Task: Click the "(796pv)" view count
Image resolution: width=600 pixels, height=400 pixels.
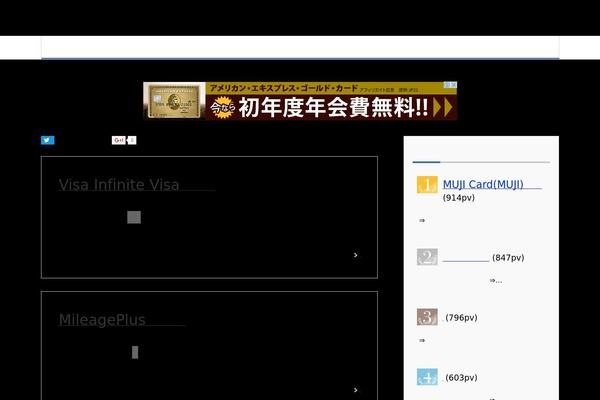Action: pos(461,318)
